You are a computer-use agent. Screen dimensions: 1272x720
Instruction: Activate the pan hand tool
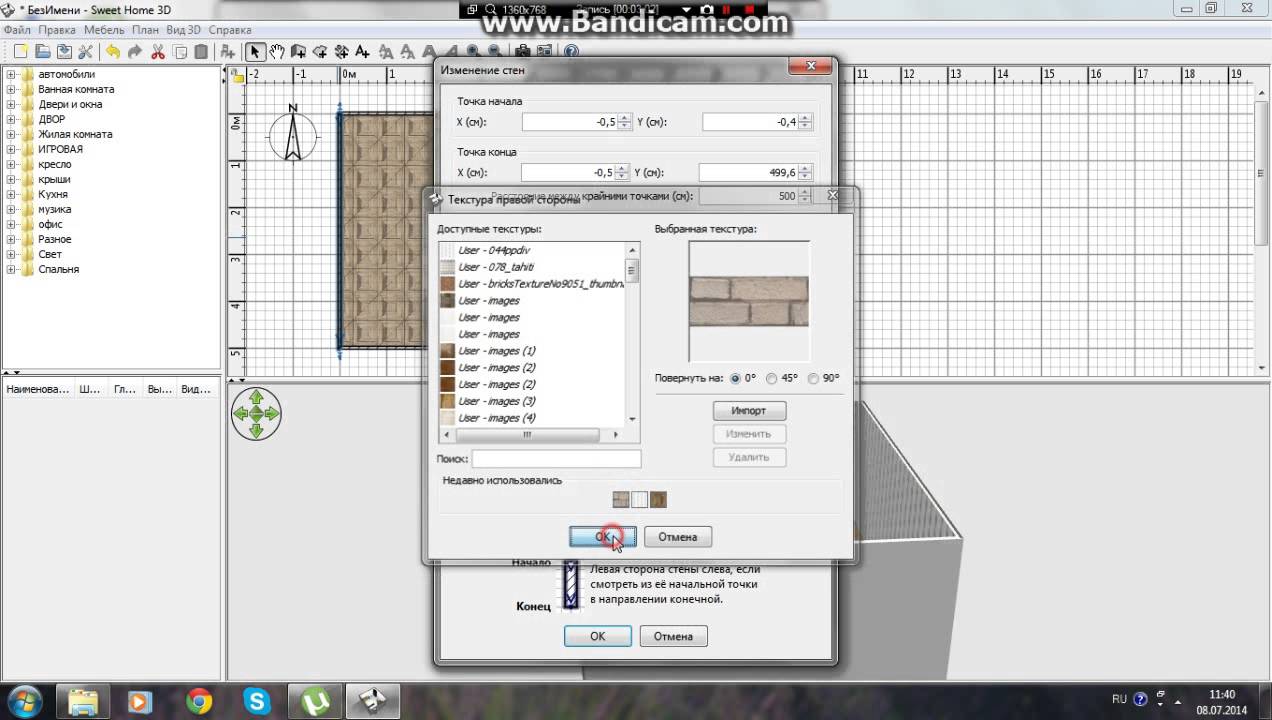click(x=277, y=51)
